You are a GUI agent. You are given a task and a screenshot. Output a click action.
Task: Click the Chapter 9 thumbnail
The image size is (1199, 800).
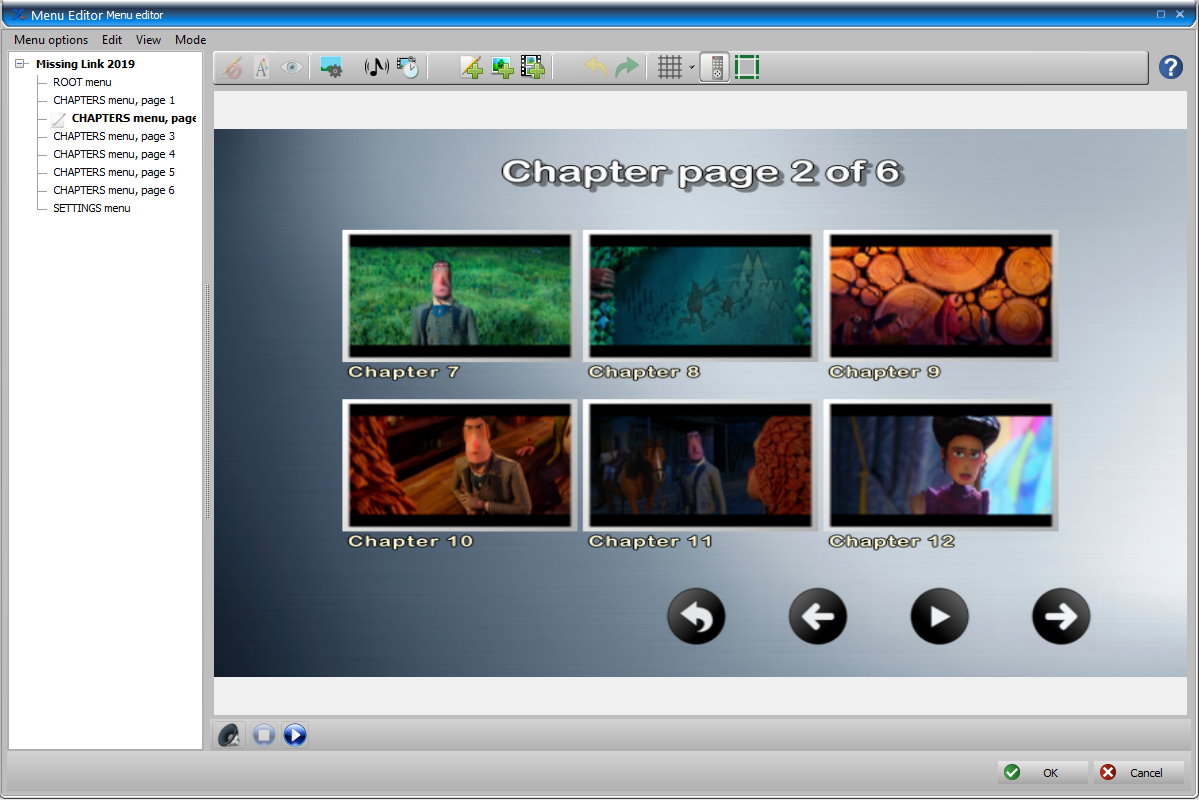[941, 295]
